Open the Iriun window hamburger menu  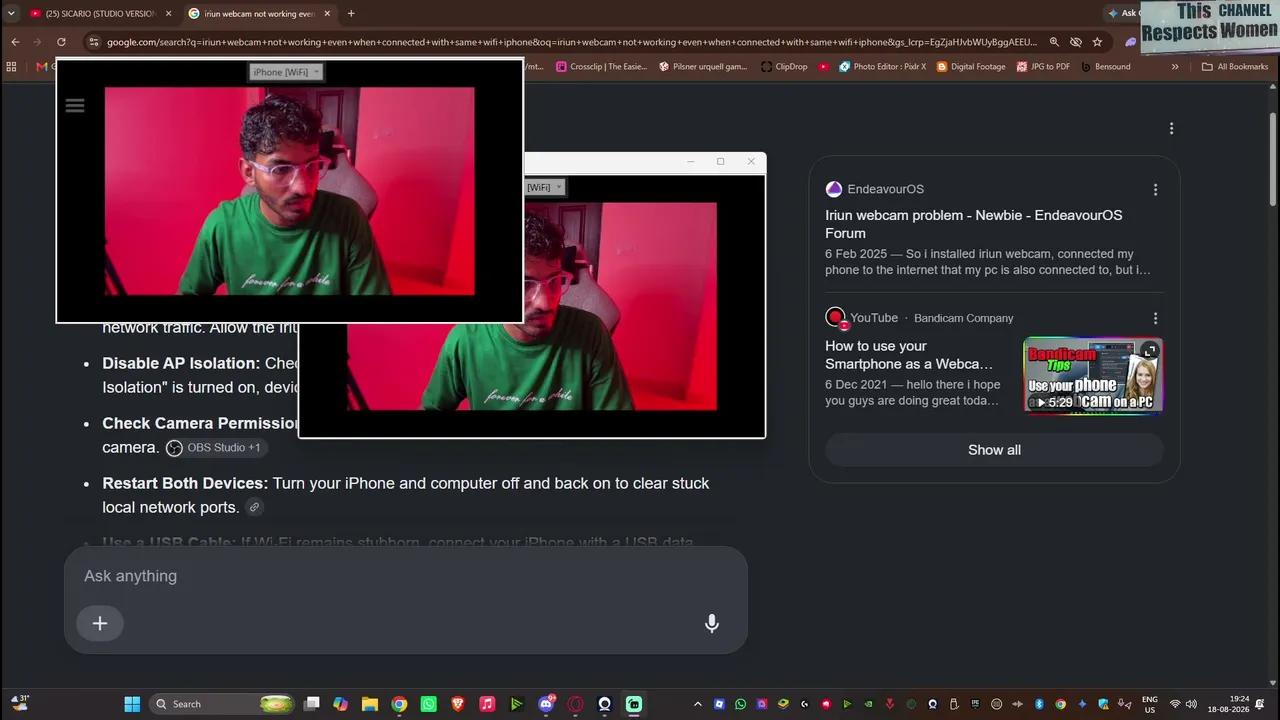tap(75, 105)
